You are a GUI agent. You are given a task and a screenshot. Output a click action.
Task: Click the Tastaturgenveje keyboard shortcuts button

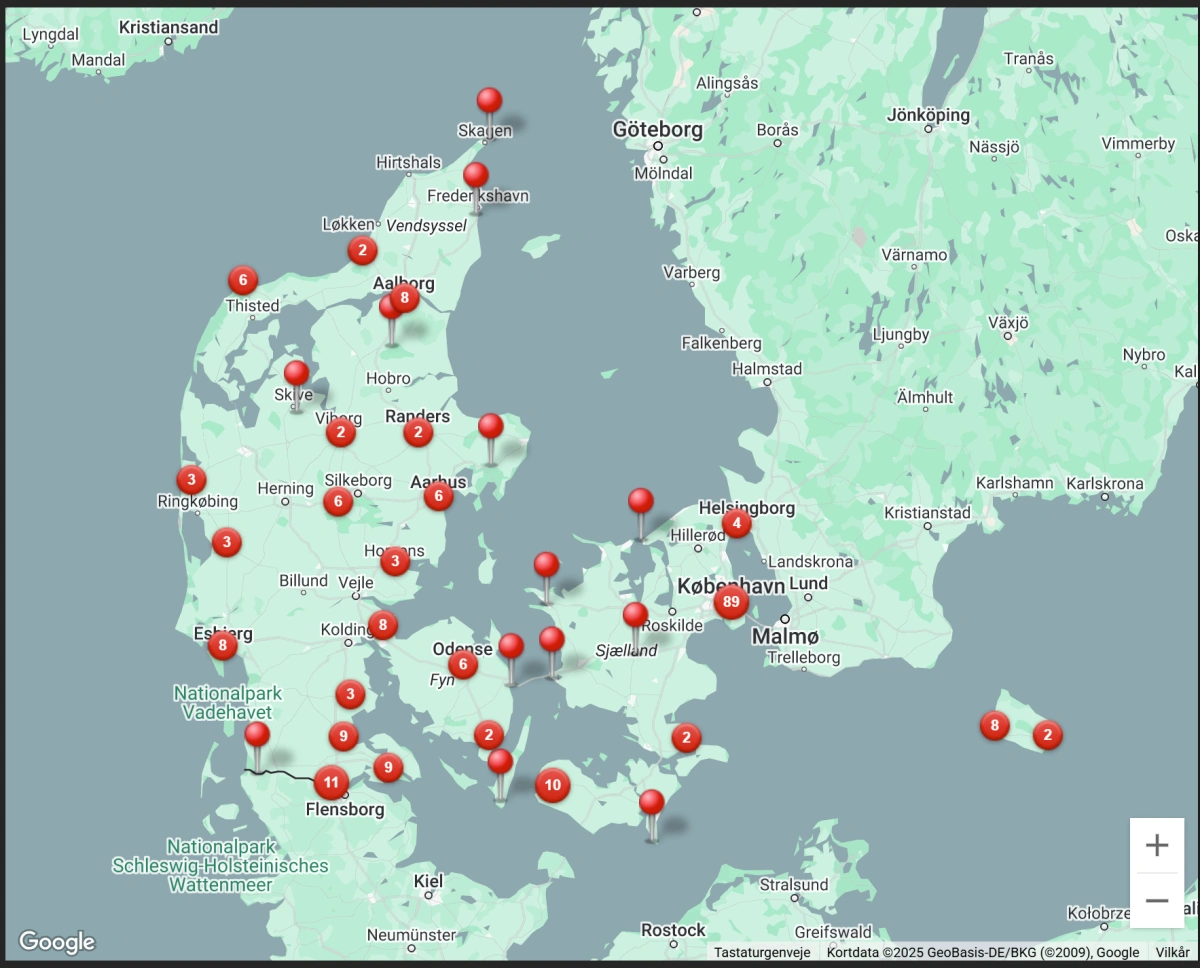click(x=761, y=953)
